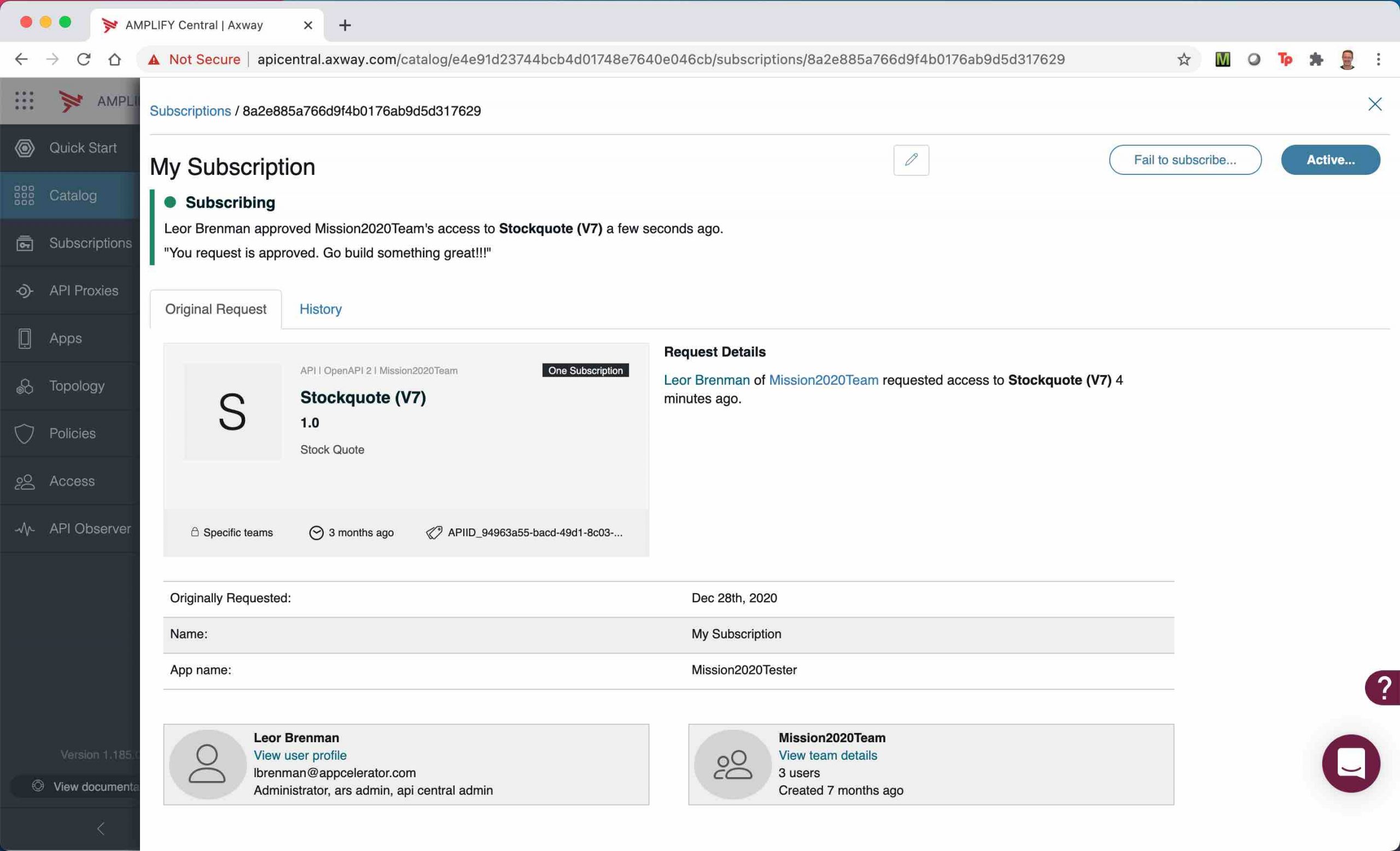Click the One Subscription badge
Screen dimensions: 1400x851
coord(585,371)
